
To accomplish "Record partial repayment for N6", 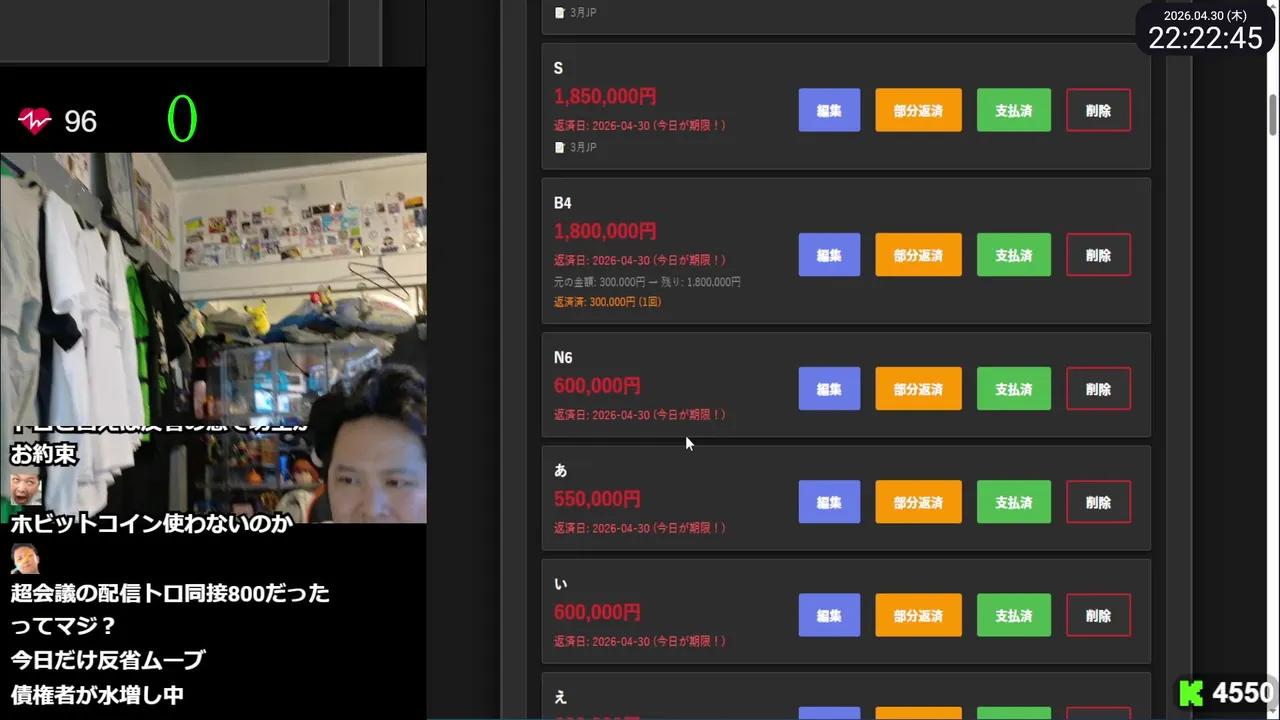I will [x=918, y=389].
